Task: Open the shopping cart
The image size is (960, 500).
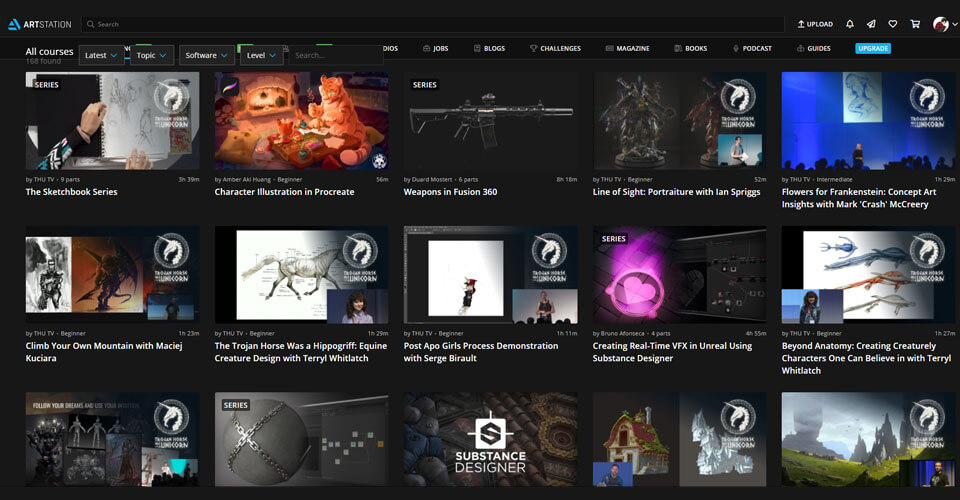Action: (x=915, y=24)
